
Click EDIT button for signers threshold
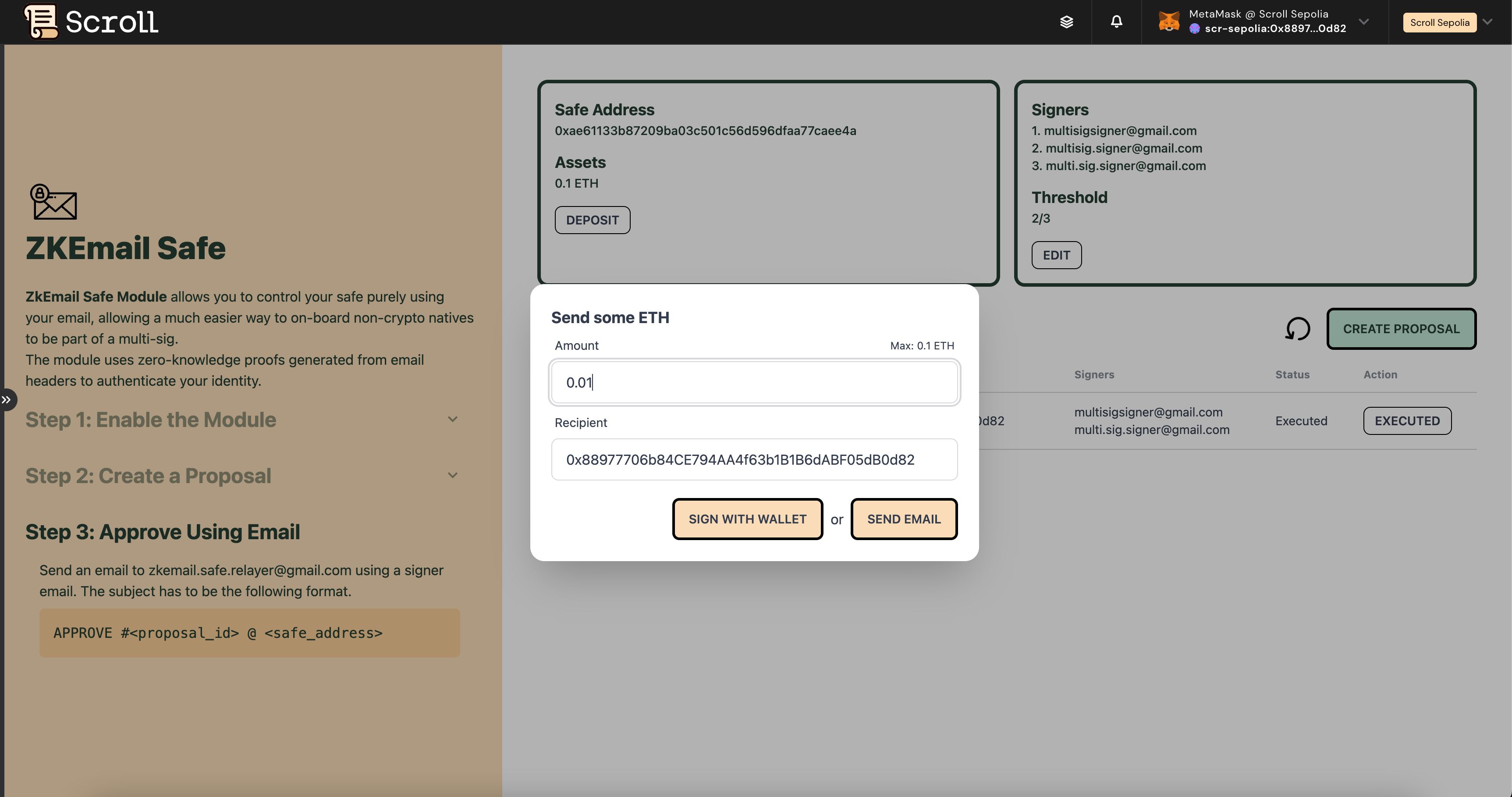tap(1056, 254)
